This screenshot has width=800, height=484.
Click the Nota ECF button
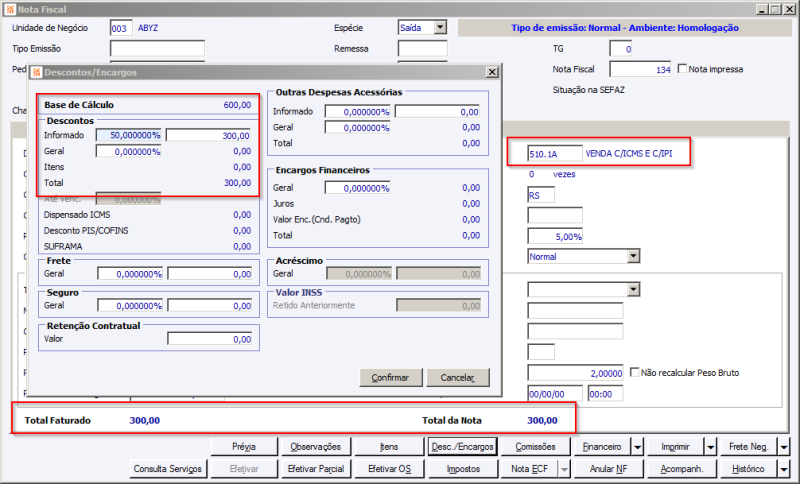530,469
